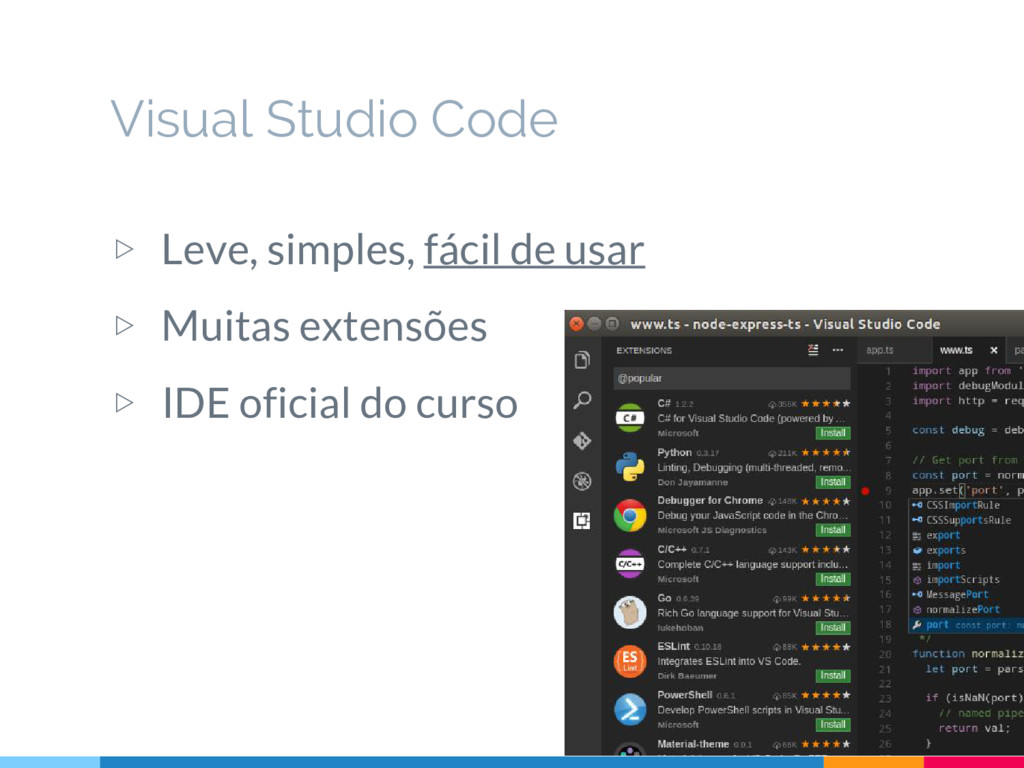Select the Extensions icon in activity bar
Screen dimensions: 1024x768
(x=582, y=520)
